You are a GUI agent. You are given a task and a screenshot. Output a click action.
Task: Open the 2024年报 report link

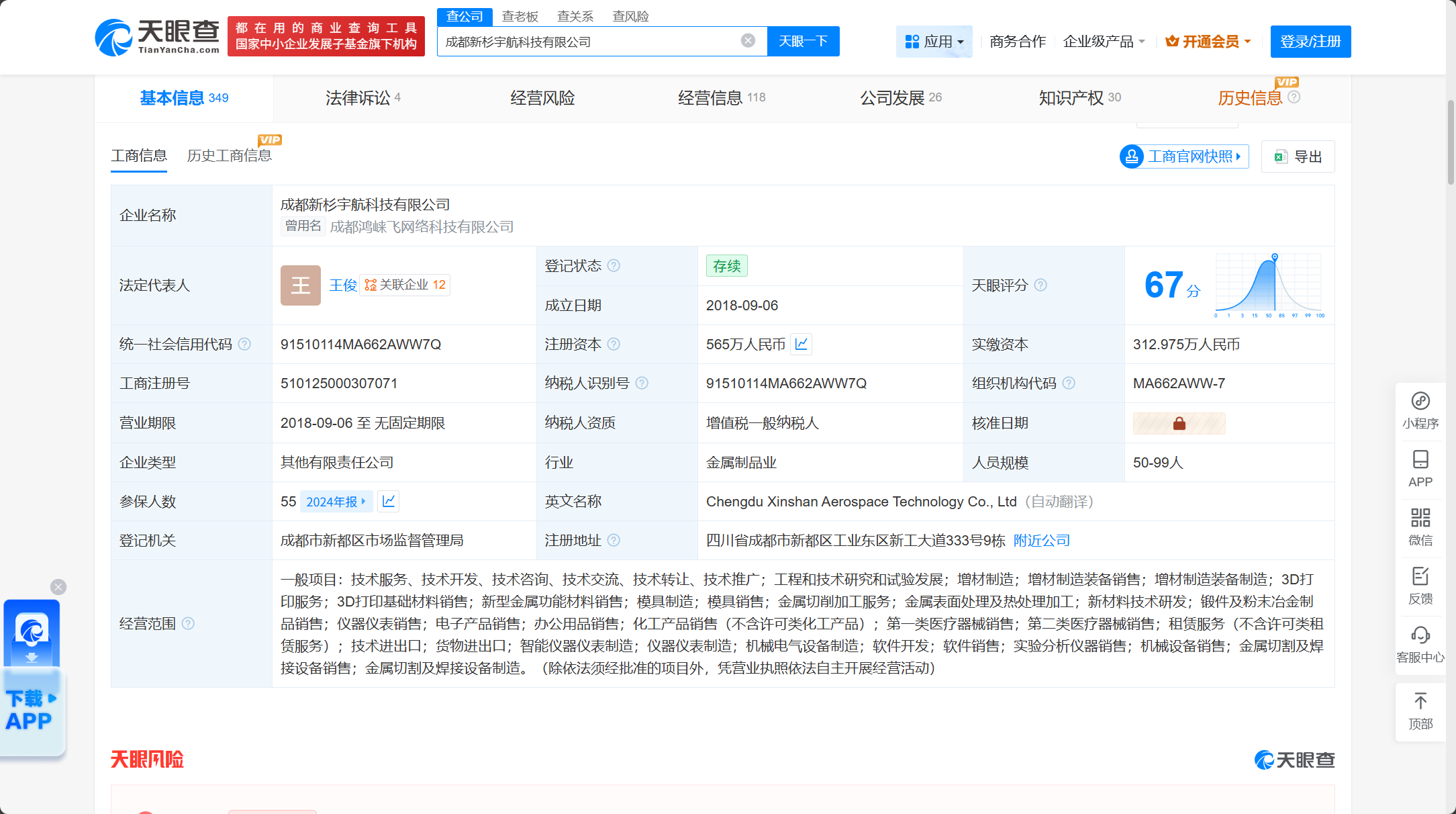pyautogui.click(x=335, y=502)
